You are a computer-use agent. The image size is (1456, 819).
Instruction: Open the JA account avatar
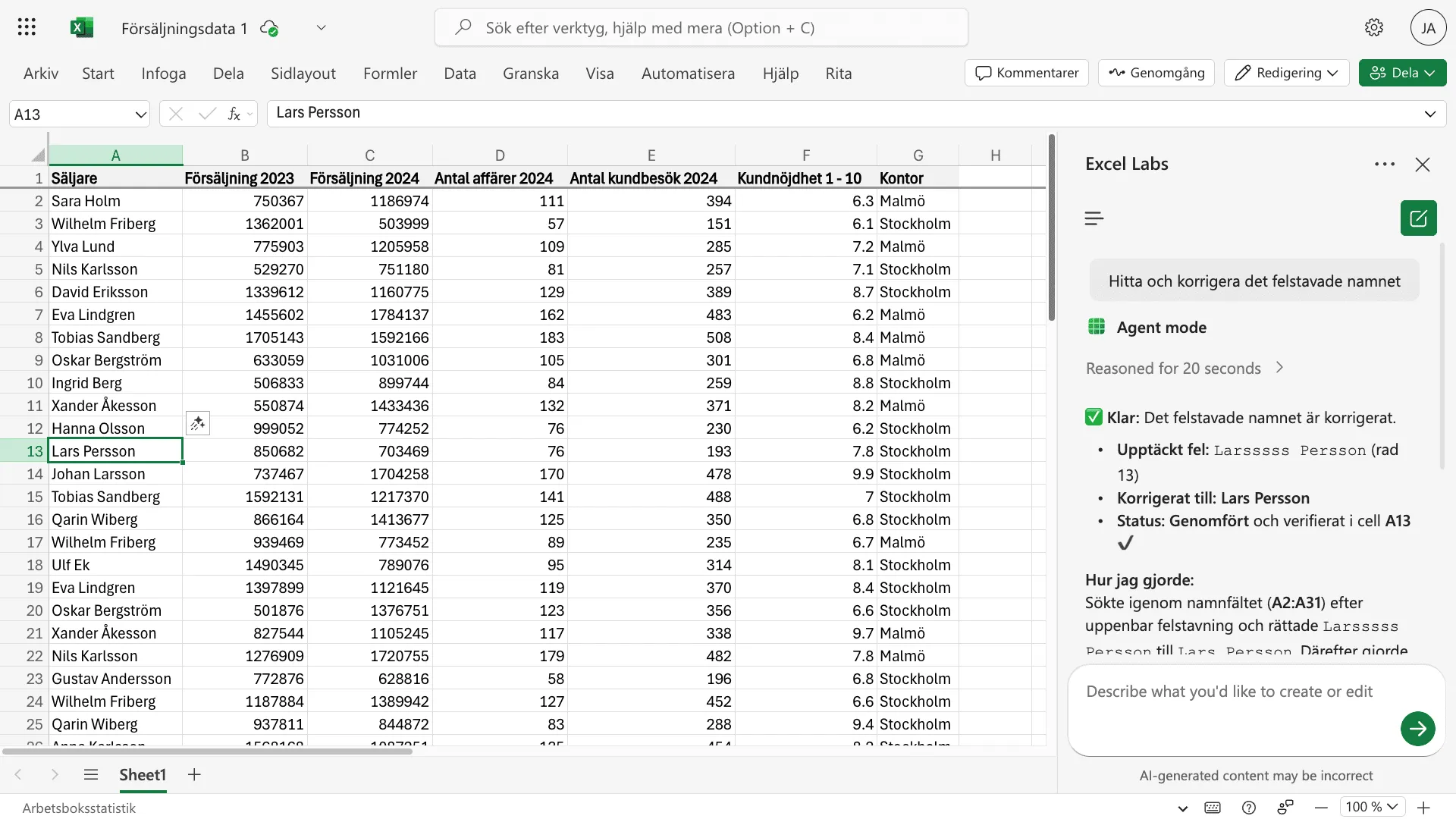pos(1428,28)
